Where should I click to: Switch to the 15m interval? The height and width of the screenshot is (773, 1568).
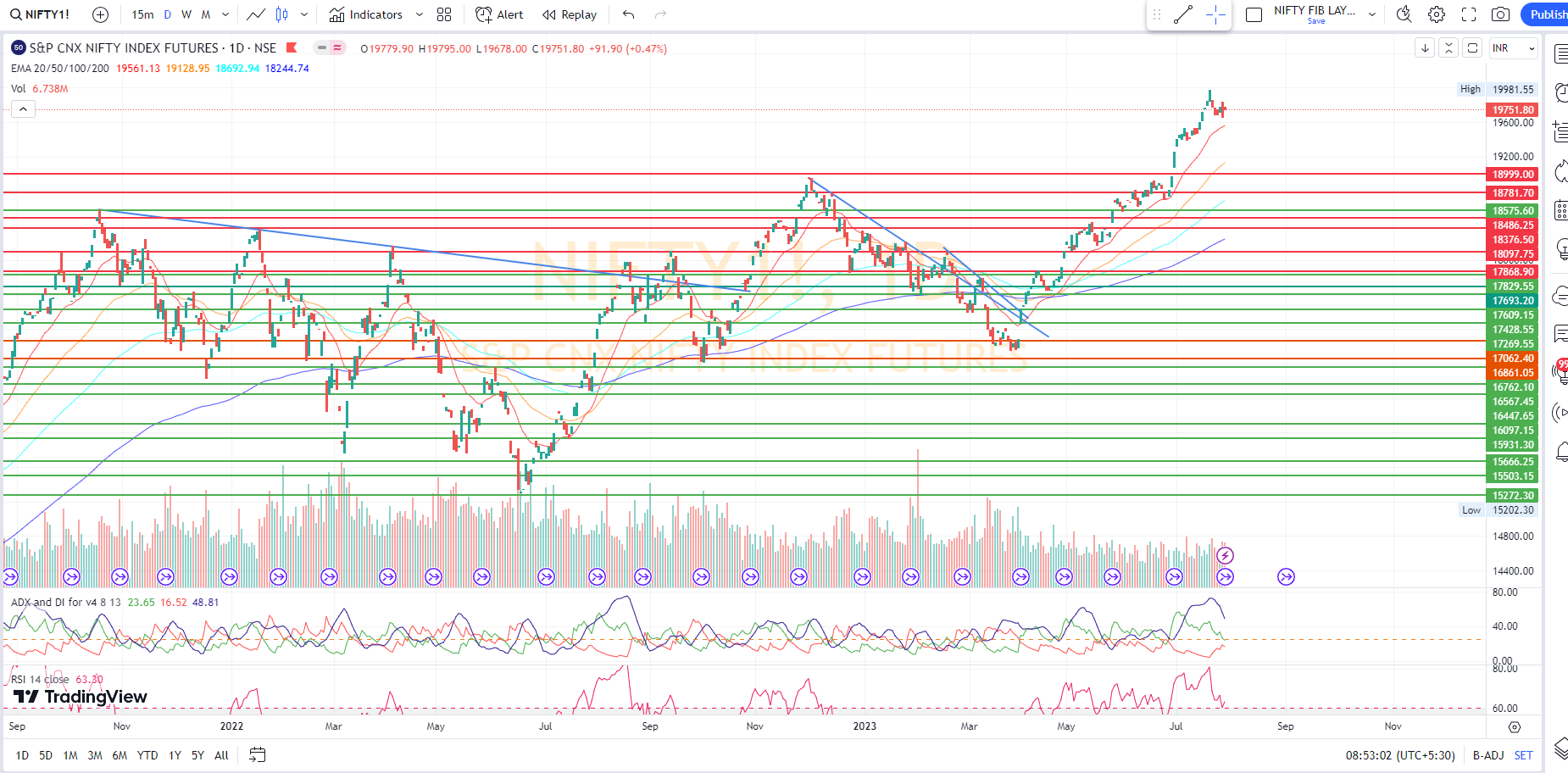(x=142, y=14)
